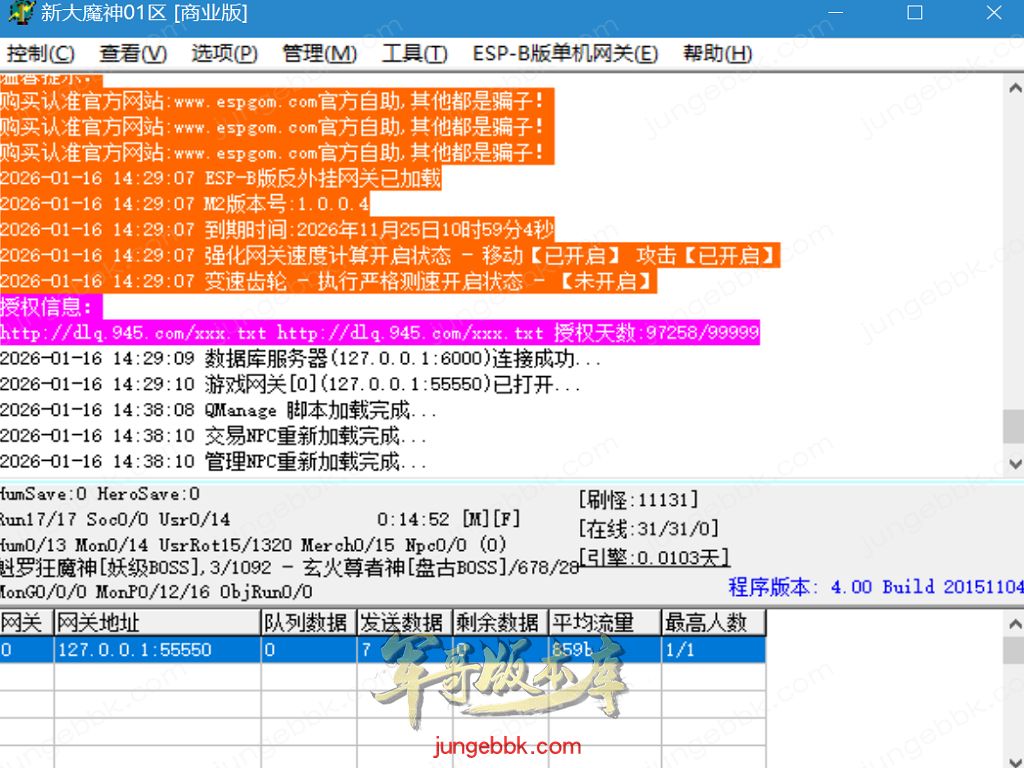Open the 选项(P) menu

(224, 54)
